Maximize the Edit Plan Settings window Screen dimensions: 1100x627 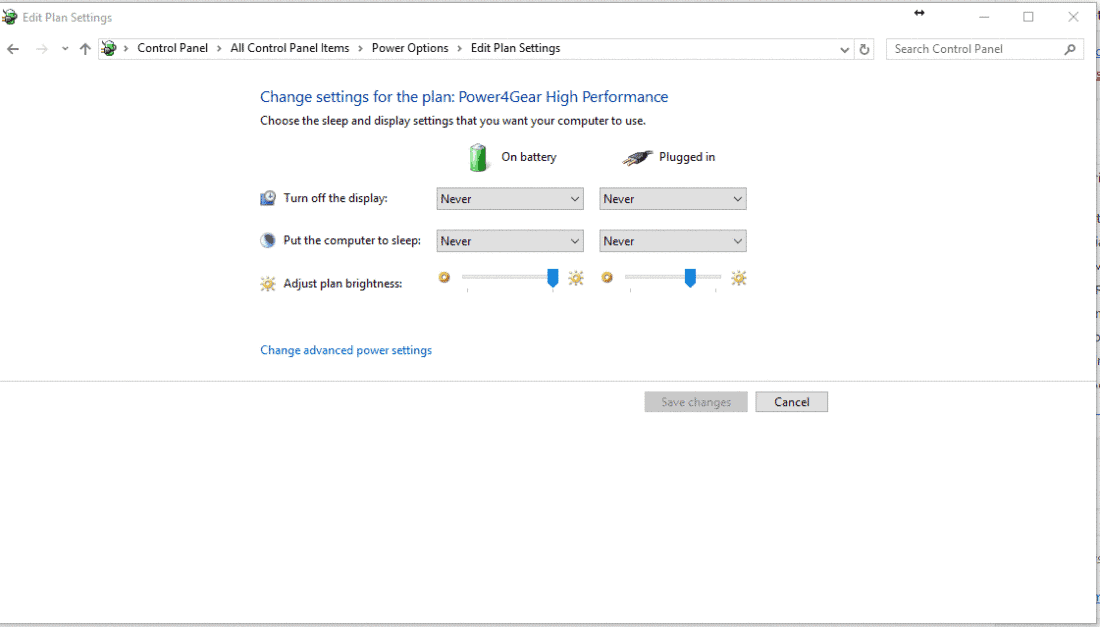point(1028,17)
